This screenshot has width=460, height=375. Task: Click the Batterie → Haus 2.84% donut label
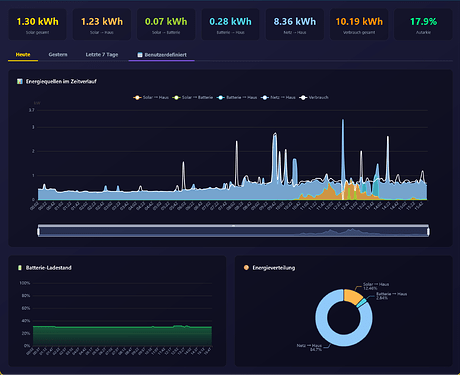point(391,296)
